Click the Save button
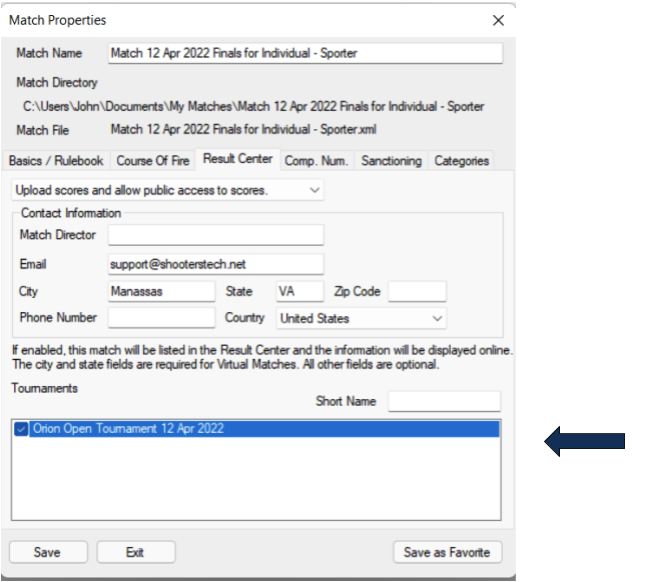This screenshot has height=582, width=645. tap(46, 552)
